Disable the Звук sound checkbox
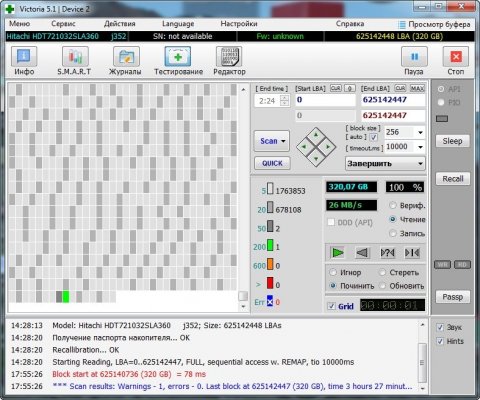The width and height of the screenshot is (480, 400). [x=440, y=327]
